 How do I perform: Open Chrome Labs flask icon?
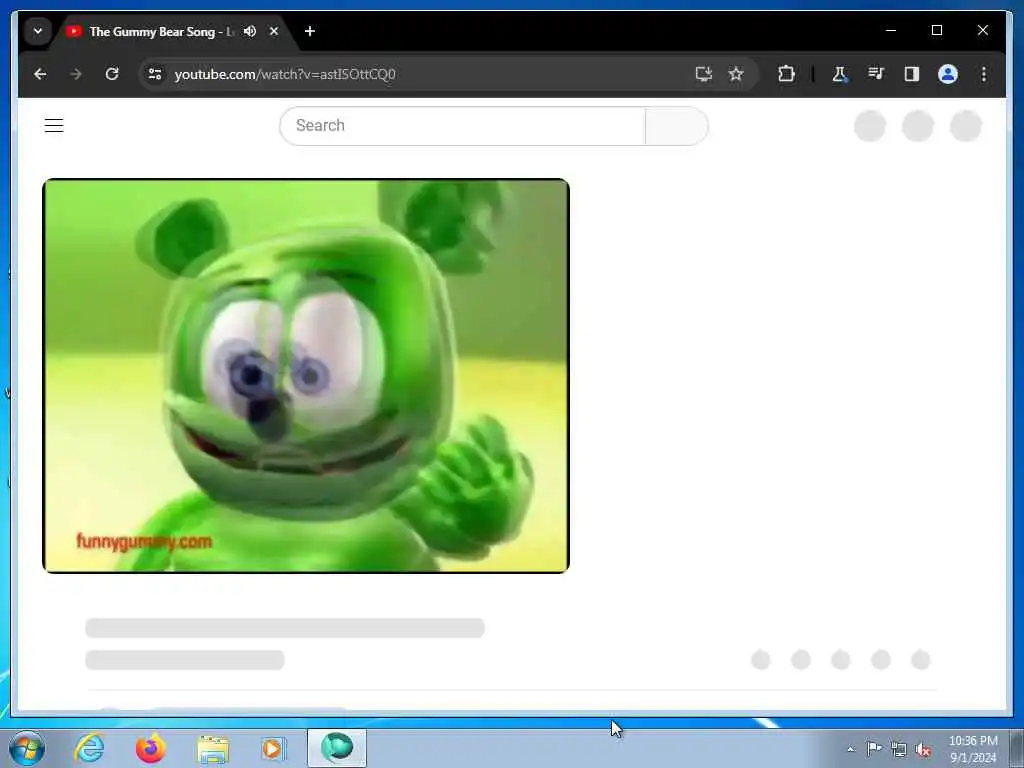click(x=840, y=74)
